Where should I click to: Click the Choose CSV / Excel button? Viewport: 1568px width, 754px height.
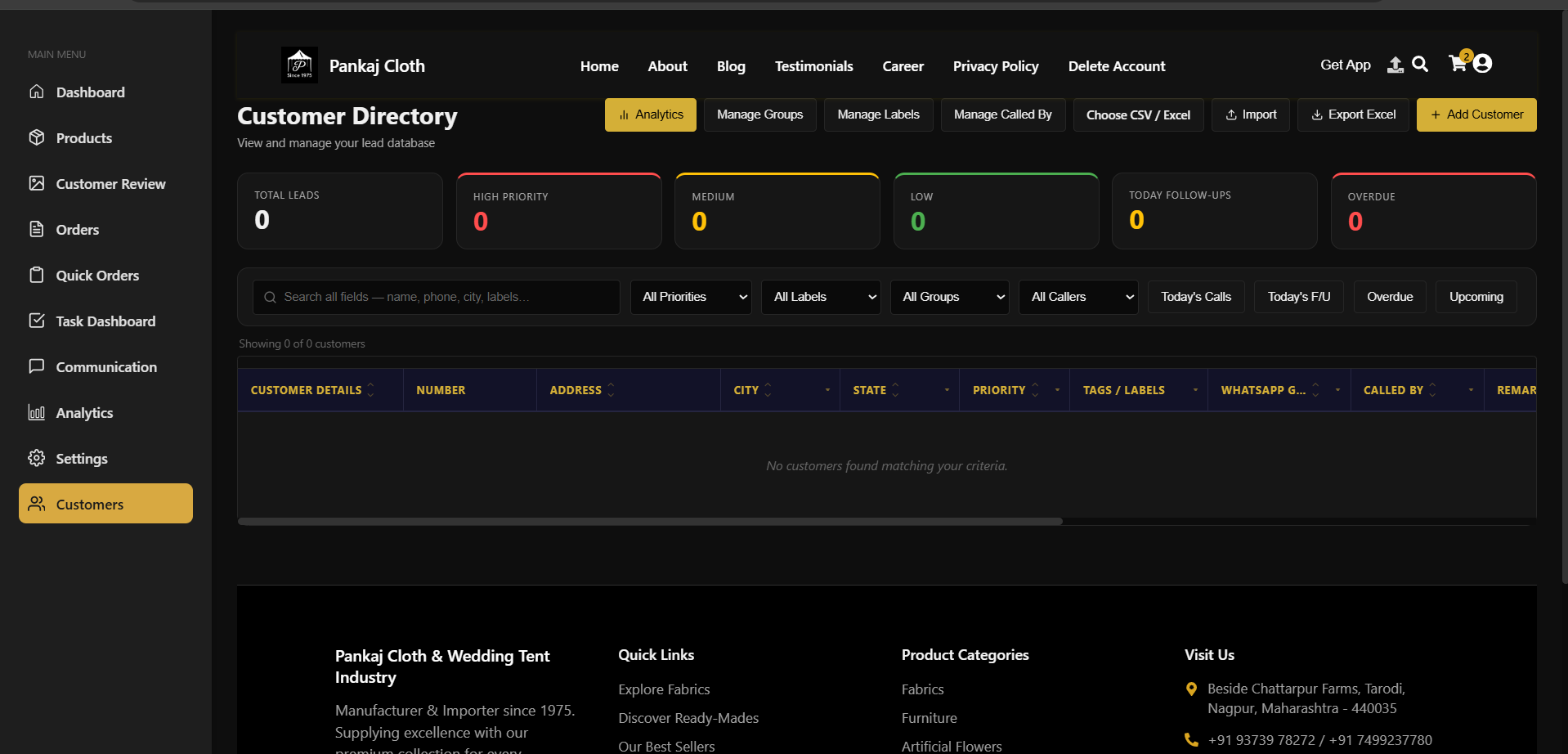pos(1138,114)
